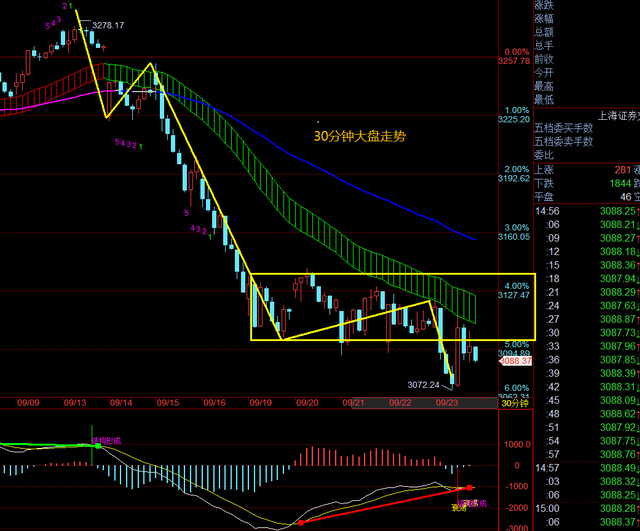The image size is (640, 531).
Task: Click the tick price 3088.62
Action: 618,414
